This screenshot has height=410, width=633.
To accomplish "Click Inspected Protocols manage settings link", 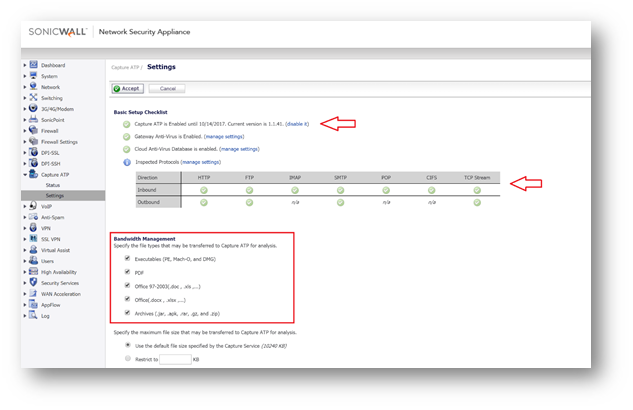I will coord(201,162).
